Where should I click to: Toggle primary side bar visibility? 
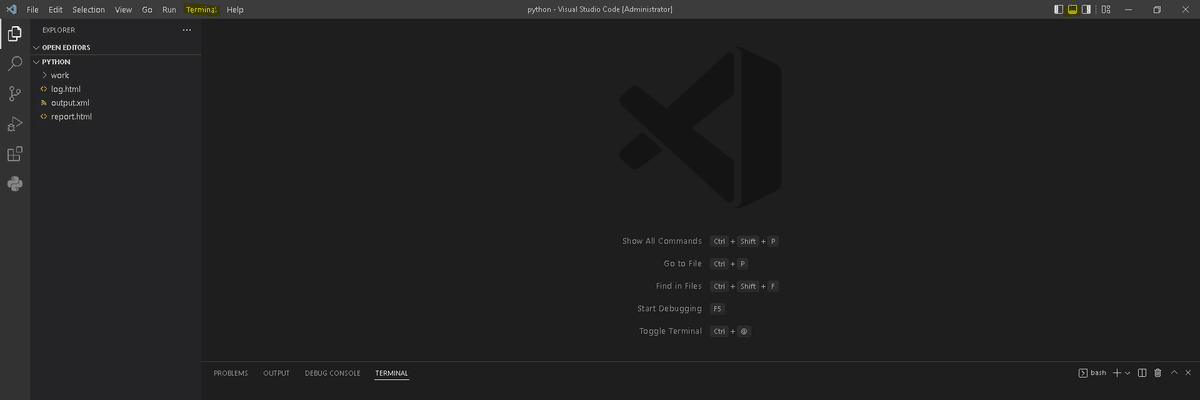point(1059,9)
